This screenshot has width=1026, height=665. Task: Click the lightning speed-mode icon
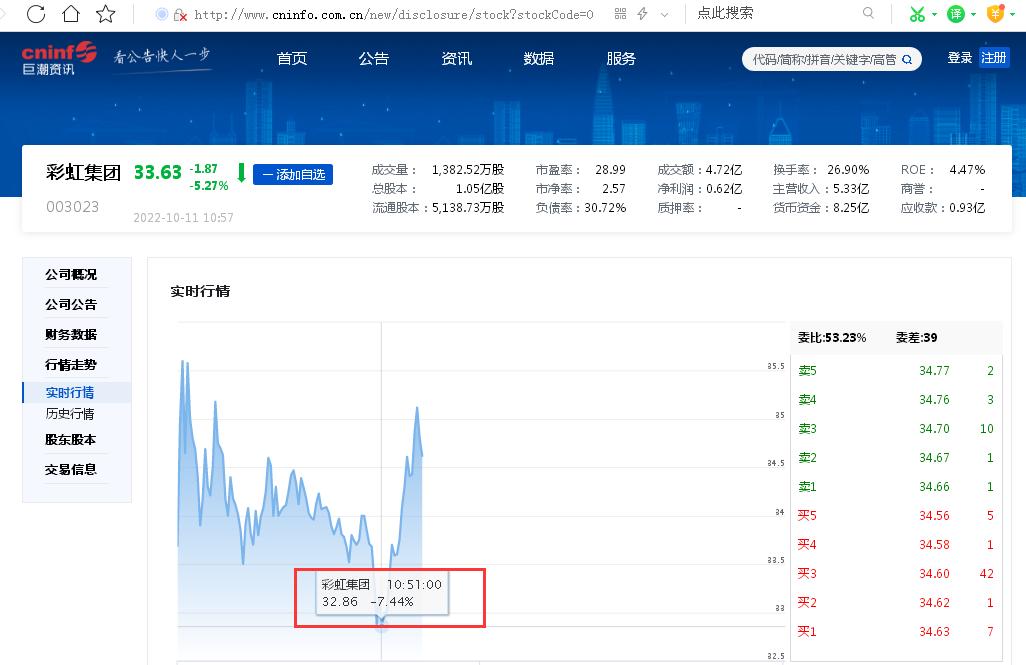click(x=643, y=14)
